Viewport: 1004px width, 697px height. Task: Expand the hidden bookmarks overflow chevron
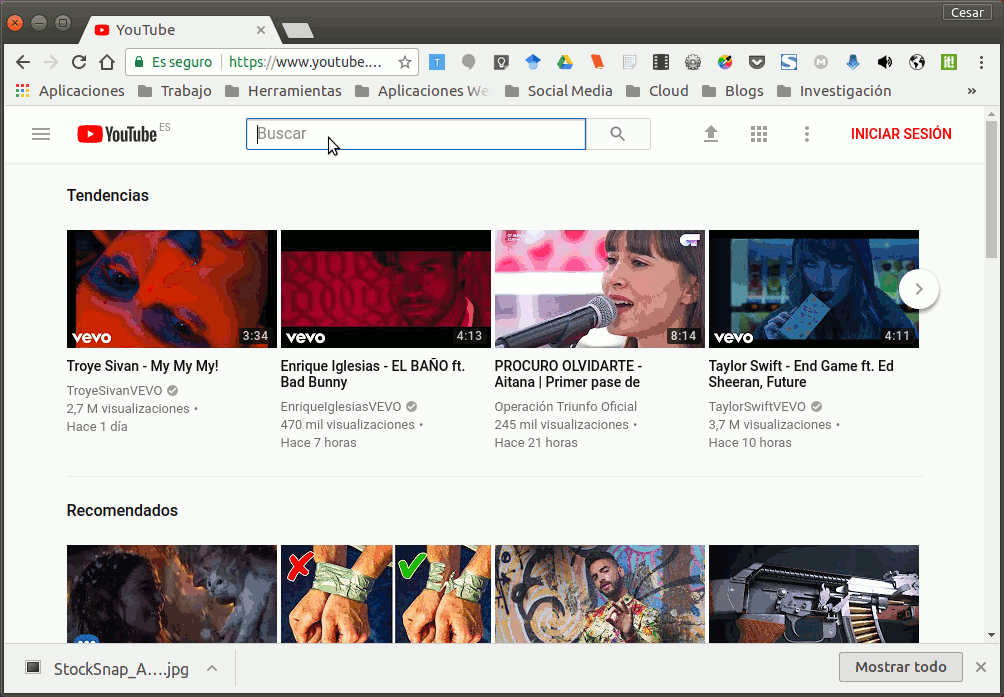point(972,91)
